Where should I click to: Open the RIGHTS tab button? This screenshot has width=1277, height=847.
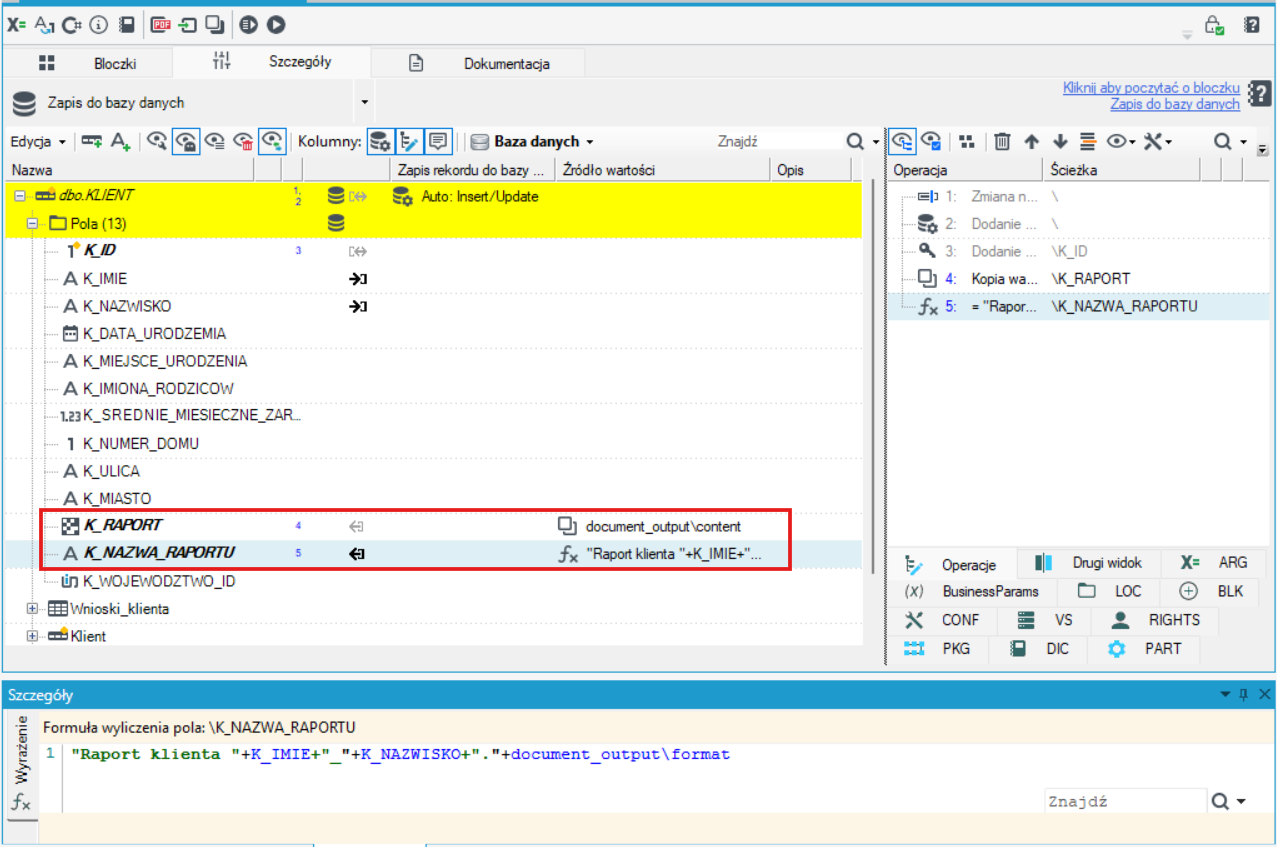pos(1156,620)
